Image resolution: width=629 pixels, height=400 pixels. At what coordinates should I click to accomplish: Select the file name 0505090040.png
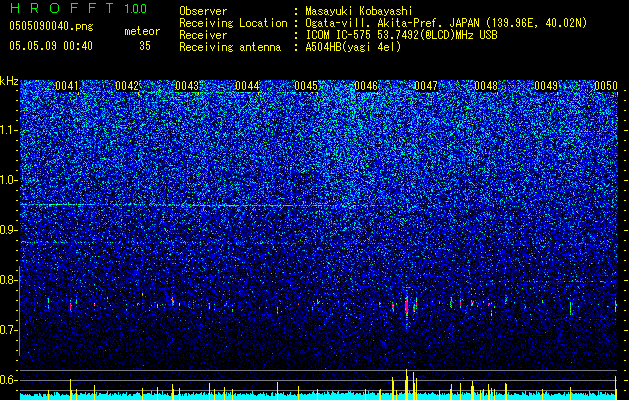point(51,26)
